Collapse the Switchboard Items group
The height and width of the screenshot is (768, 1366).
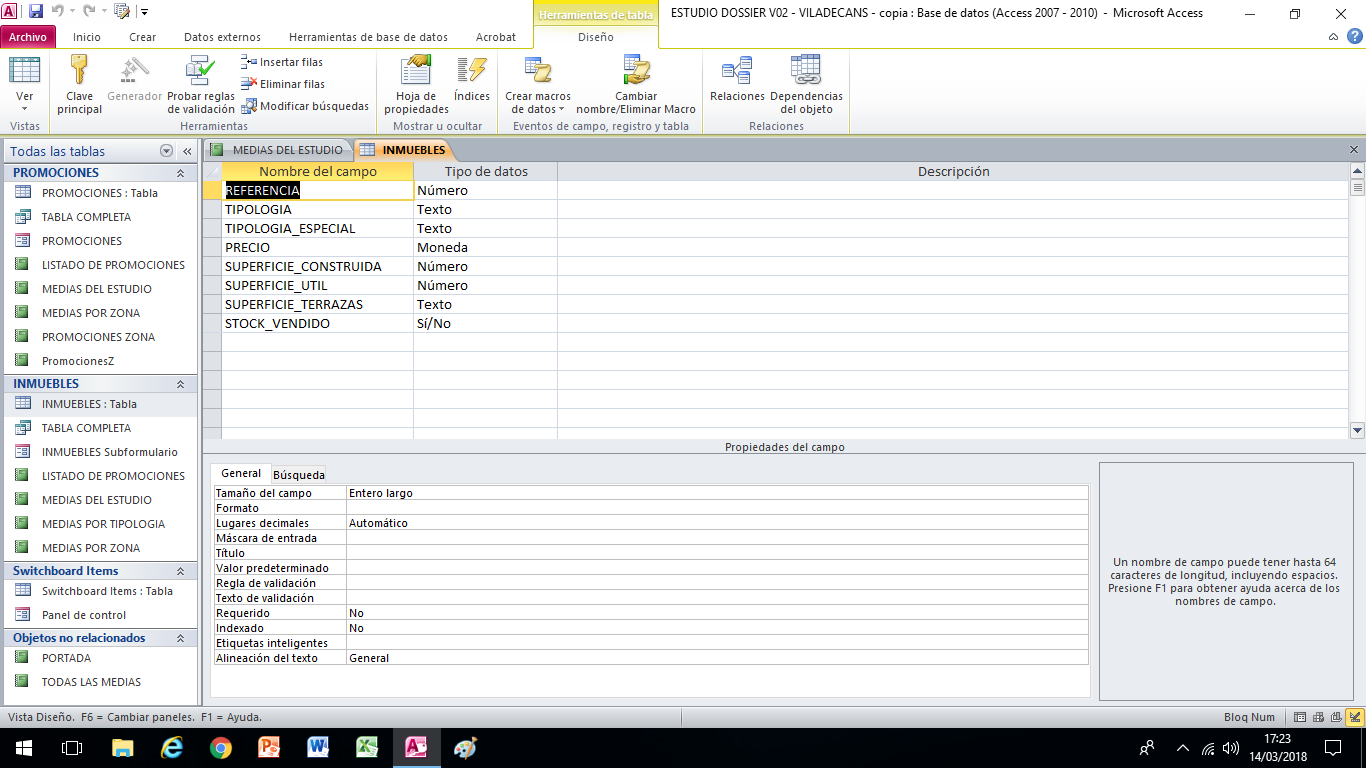click(181, 571)
